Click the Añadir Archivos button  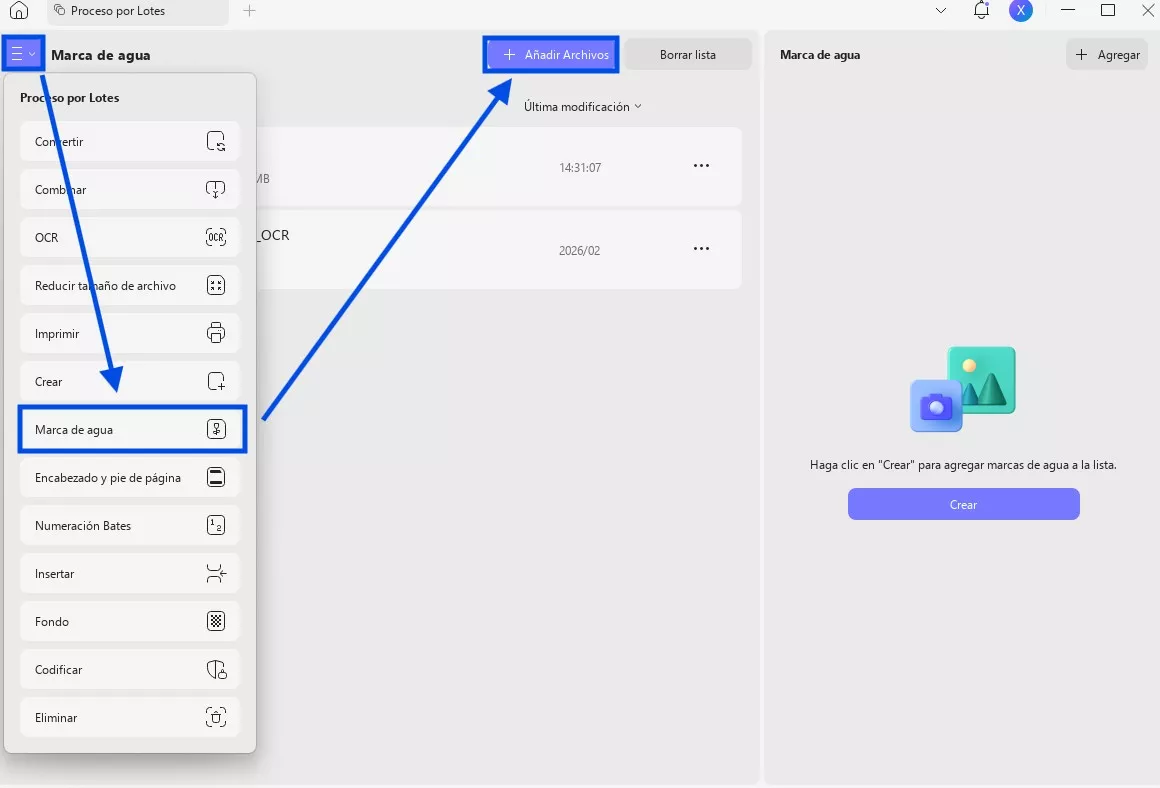pos(551,55)
